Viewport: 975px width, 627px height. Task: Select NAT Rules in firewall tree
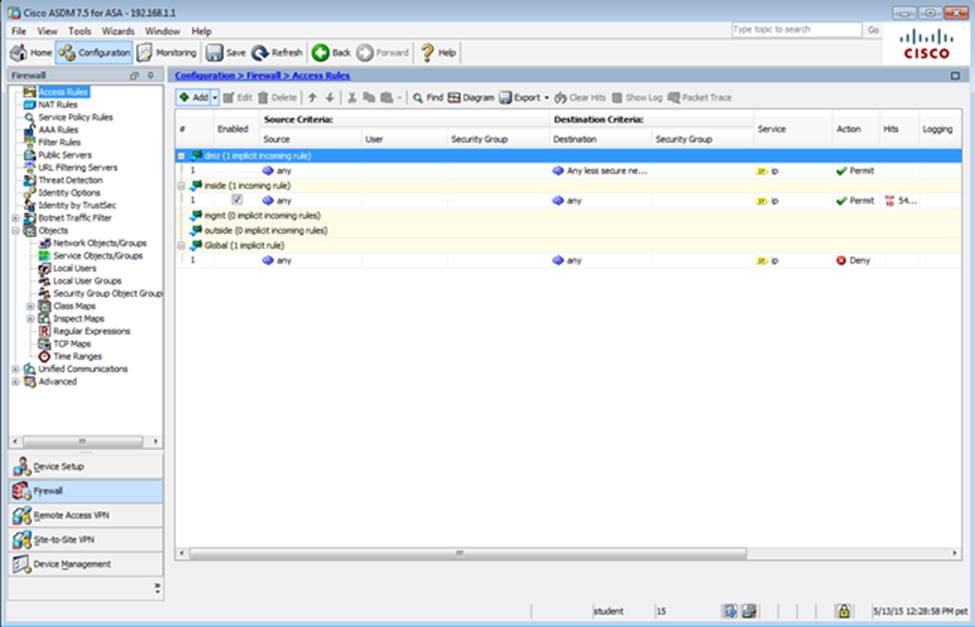[x=57, y=104]
